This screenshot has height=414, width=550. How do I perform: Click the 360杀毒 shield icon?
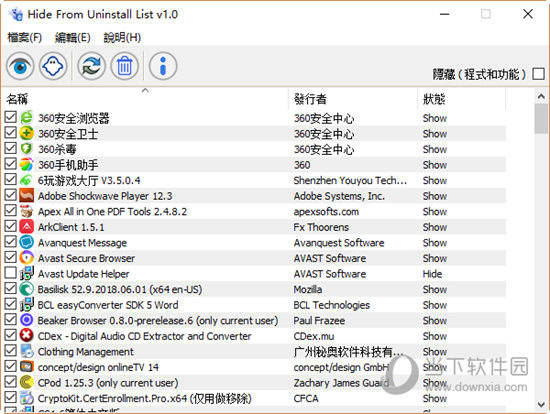point(26,149)
